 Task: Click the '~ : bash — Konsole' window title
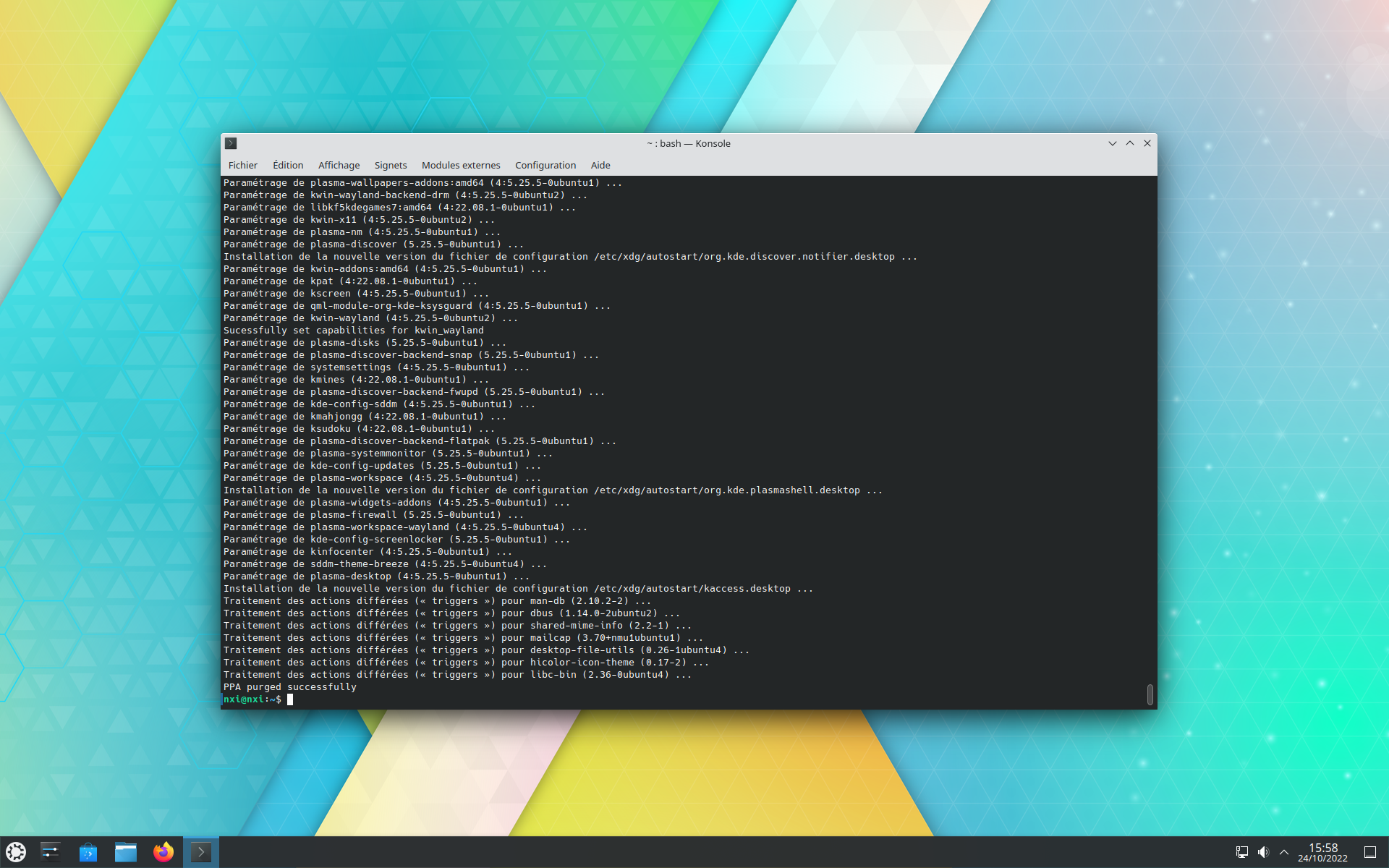(x=689, y=143)
